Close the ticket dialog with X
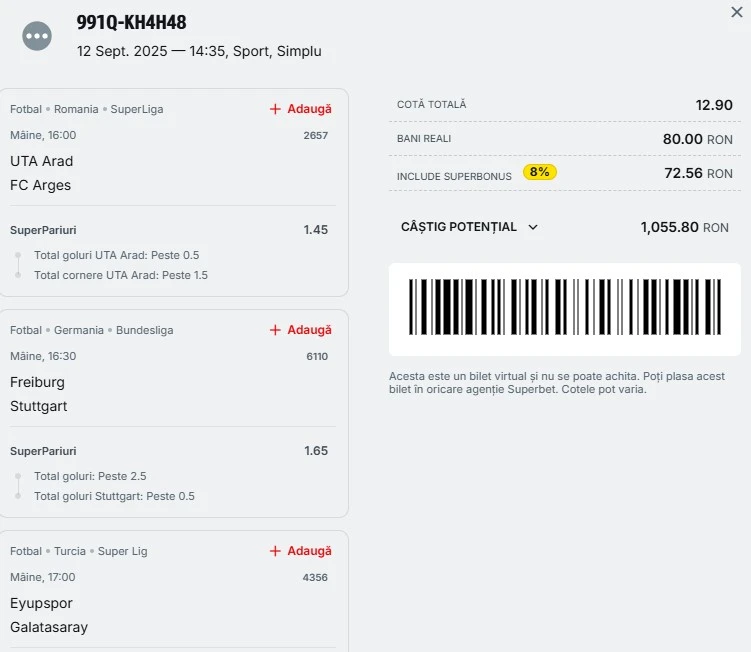 click(x=737, y=12)
